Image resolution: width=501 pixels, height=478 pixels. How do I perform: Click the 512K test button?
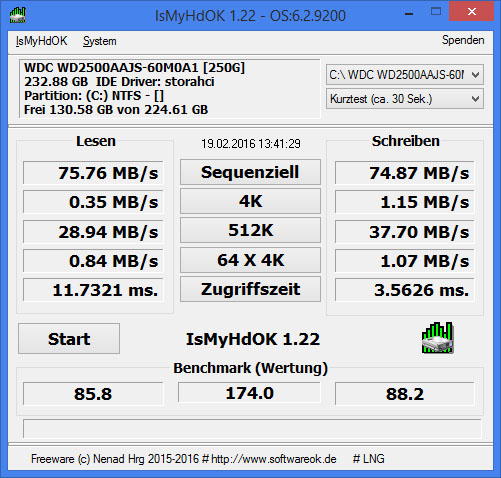(250, 230)
